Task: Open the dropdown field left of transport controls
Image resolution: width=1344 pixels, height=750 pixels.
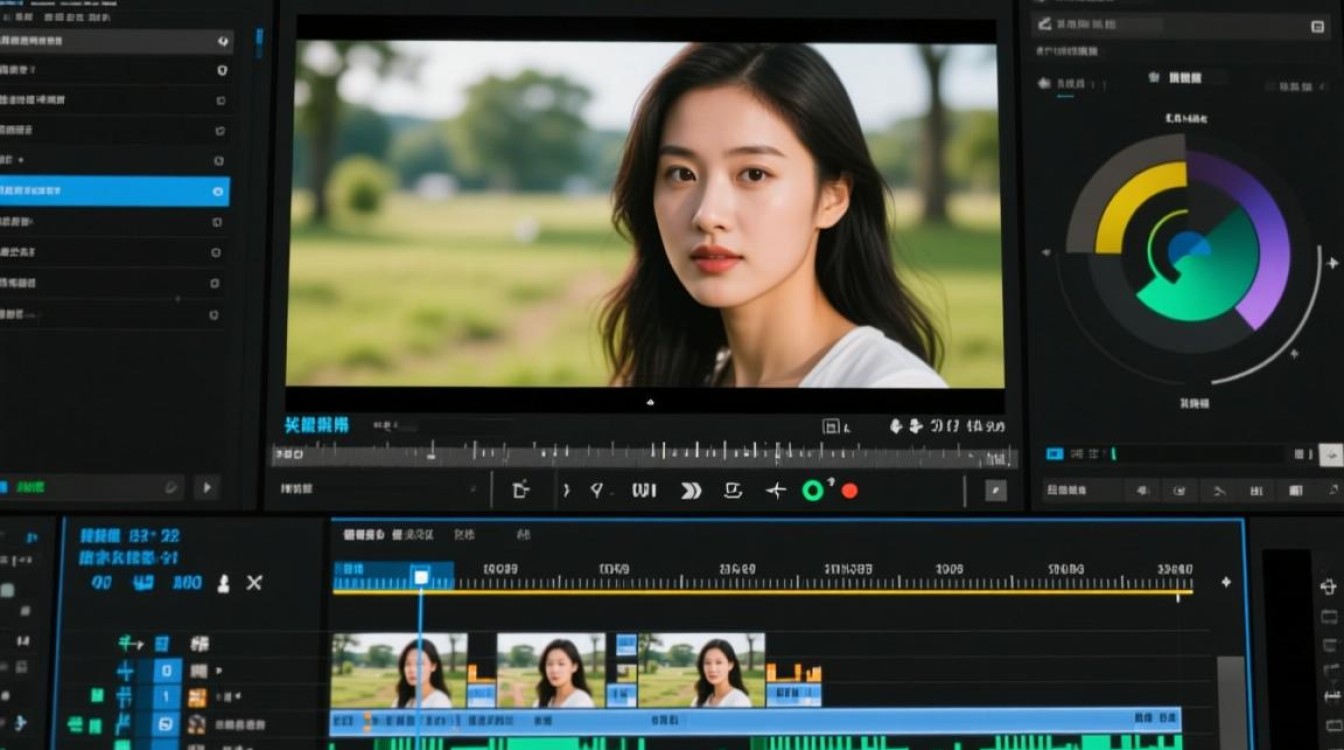Action: click(380, 489)
